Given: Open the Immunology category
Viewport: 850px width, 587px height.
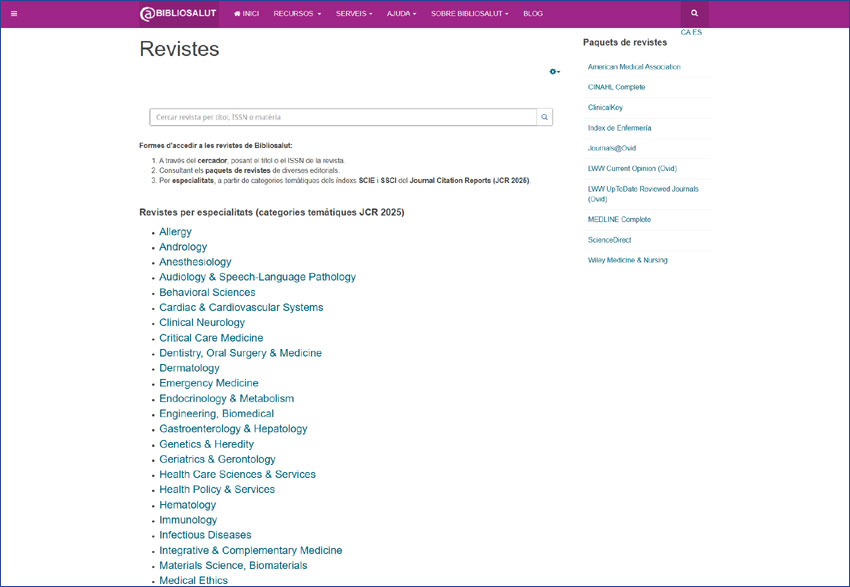Looking at the screenshot, I should point(188,520).
